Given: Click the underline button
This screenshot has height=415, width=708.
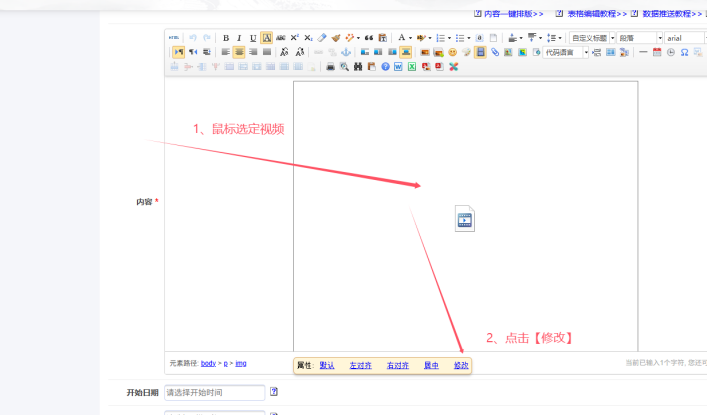Looking at the screenshot, I should (x=253, y=38).
